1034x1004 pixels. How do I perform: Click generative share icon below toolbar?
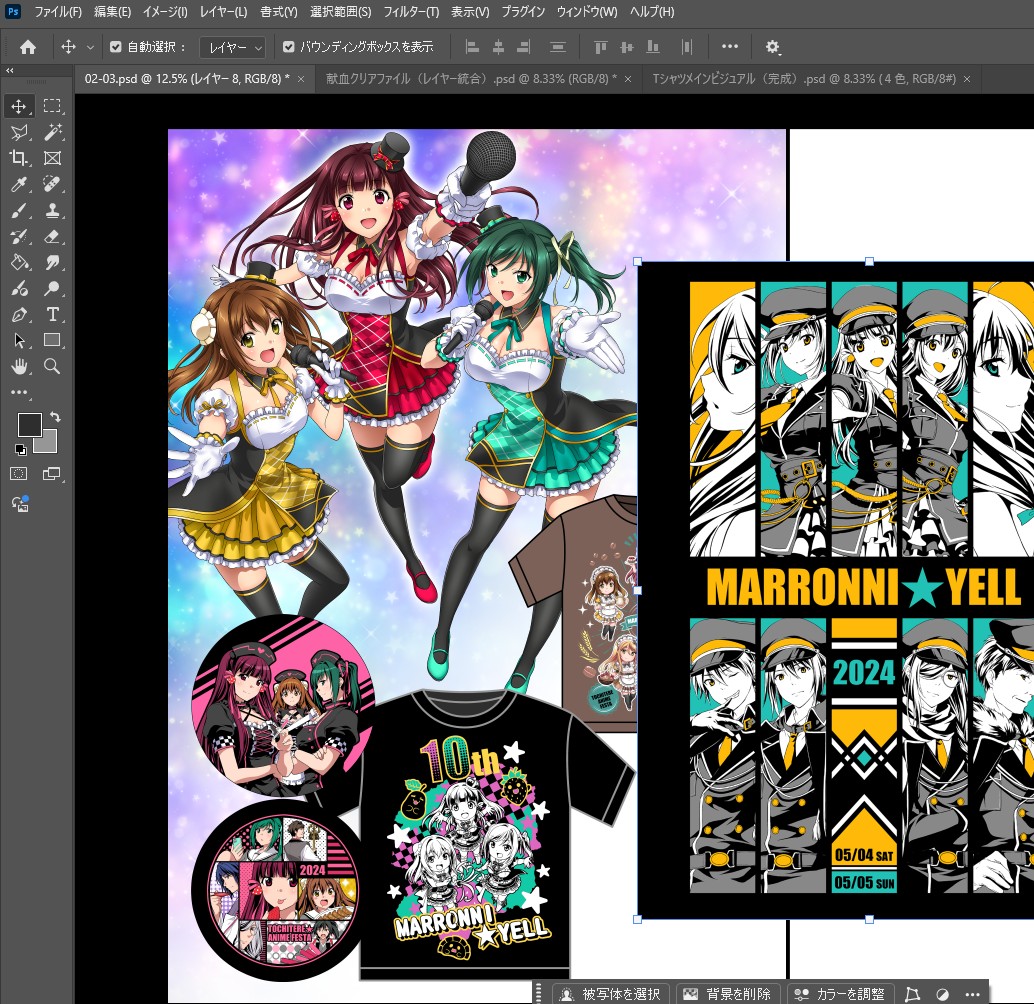[20, 504]
